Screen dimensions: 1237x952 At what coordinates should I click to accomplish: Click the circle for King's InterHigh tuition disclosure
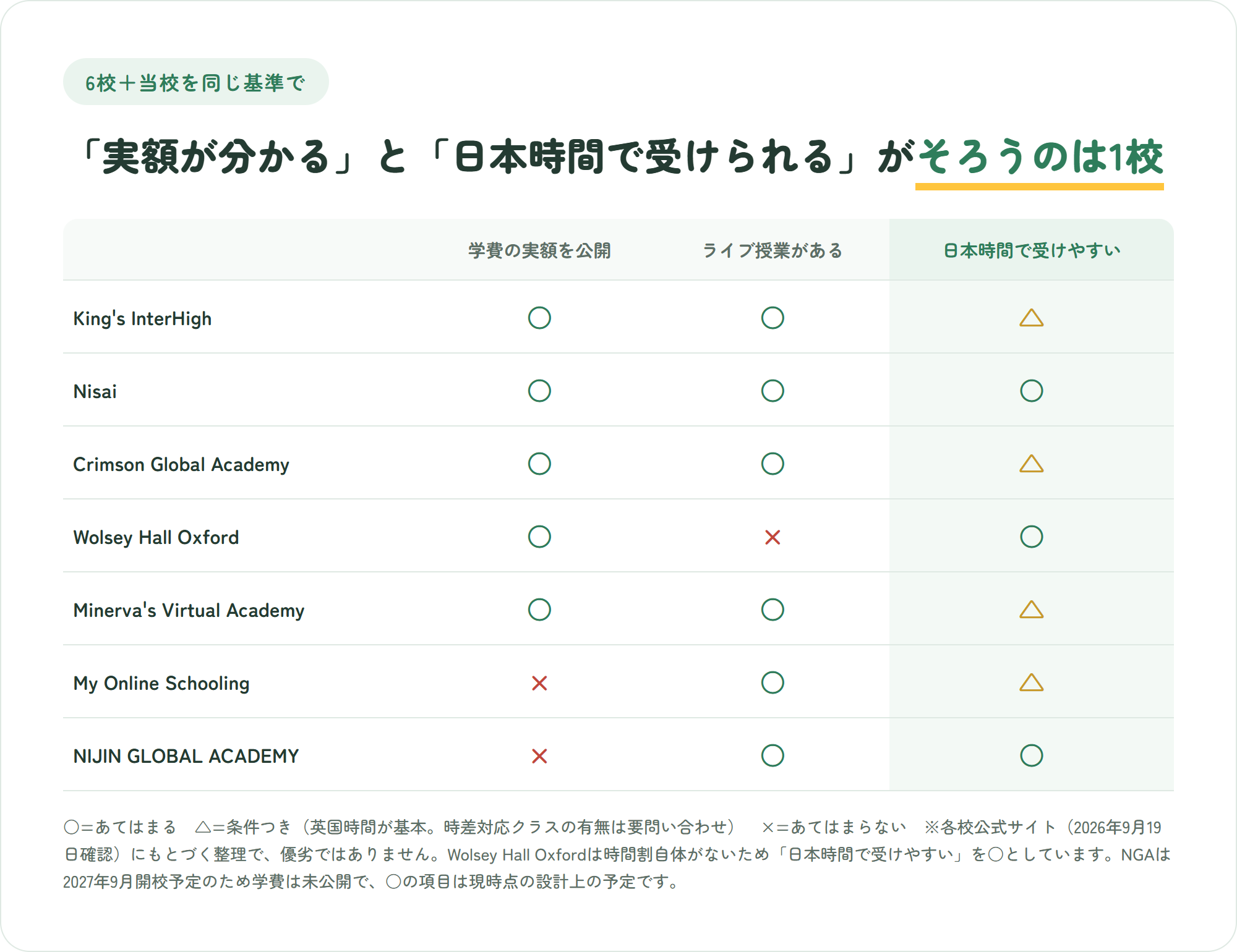(539, 318)
